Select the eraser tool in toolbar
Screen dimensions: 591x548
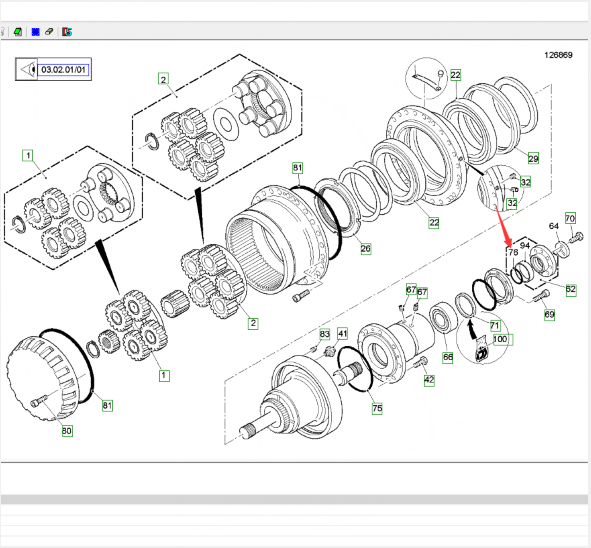click(49, 32)
